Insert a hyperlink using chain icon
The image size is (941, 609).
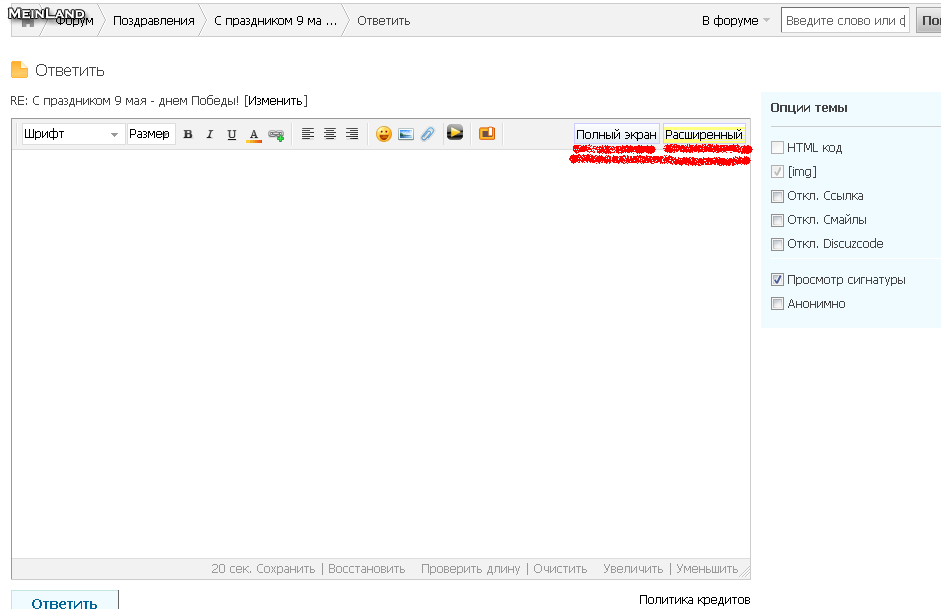[276, 134]
